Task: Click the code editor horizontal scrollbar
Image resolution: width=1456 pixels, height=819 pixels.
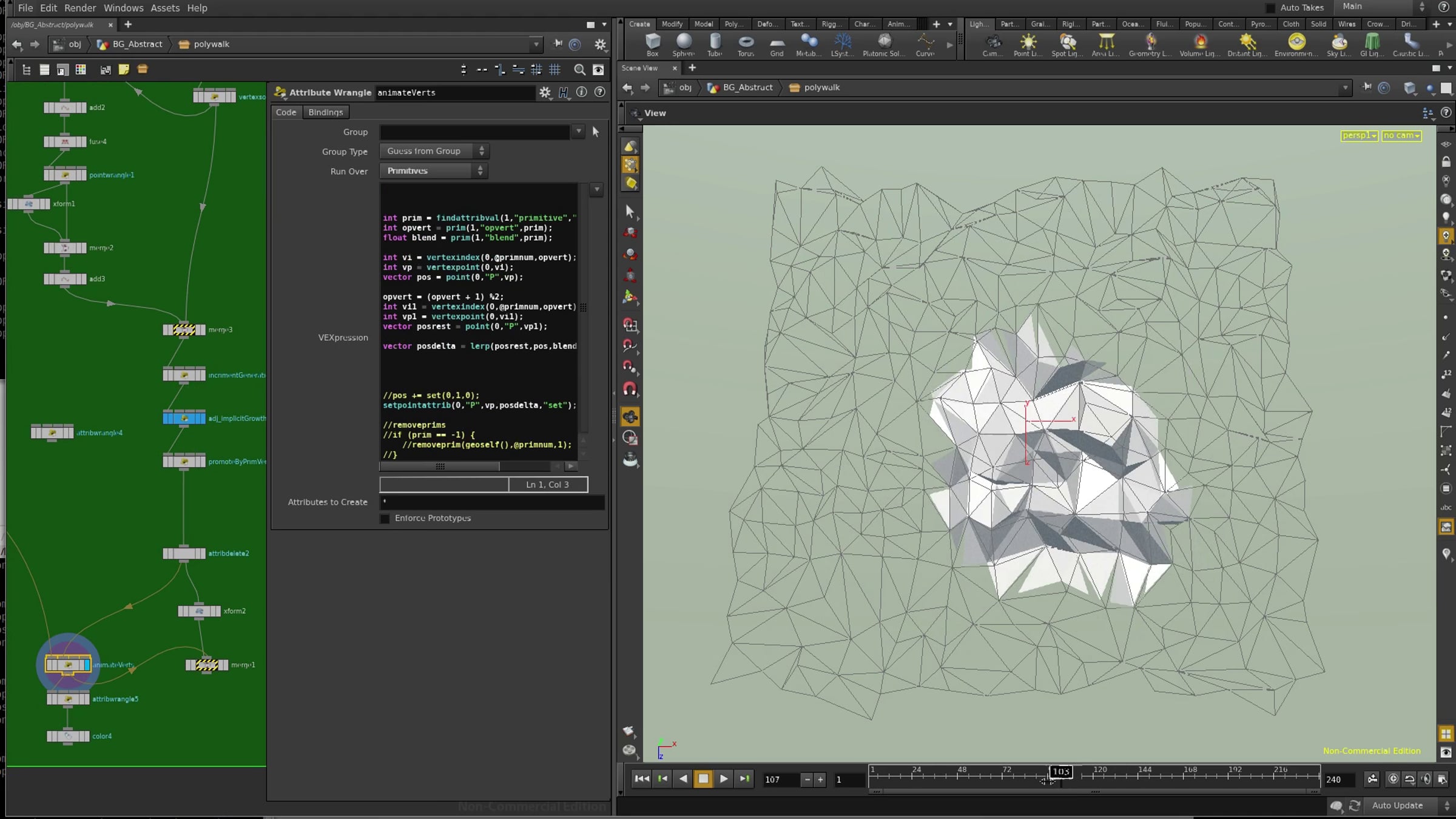Action: (440, 467)
